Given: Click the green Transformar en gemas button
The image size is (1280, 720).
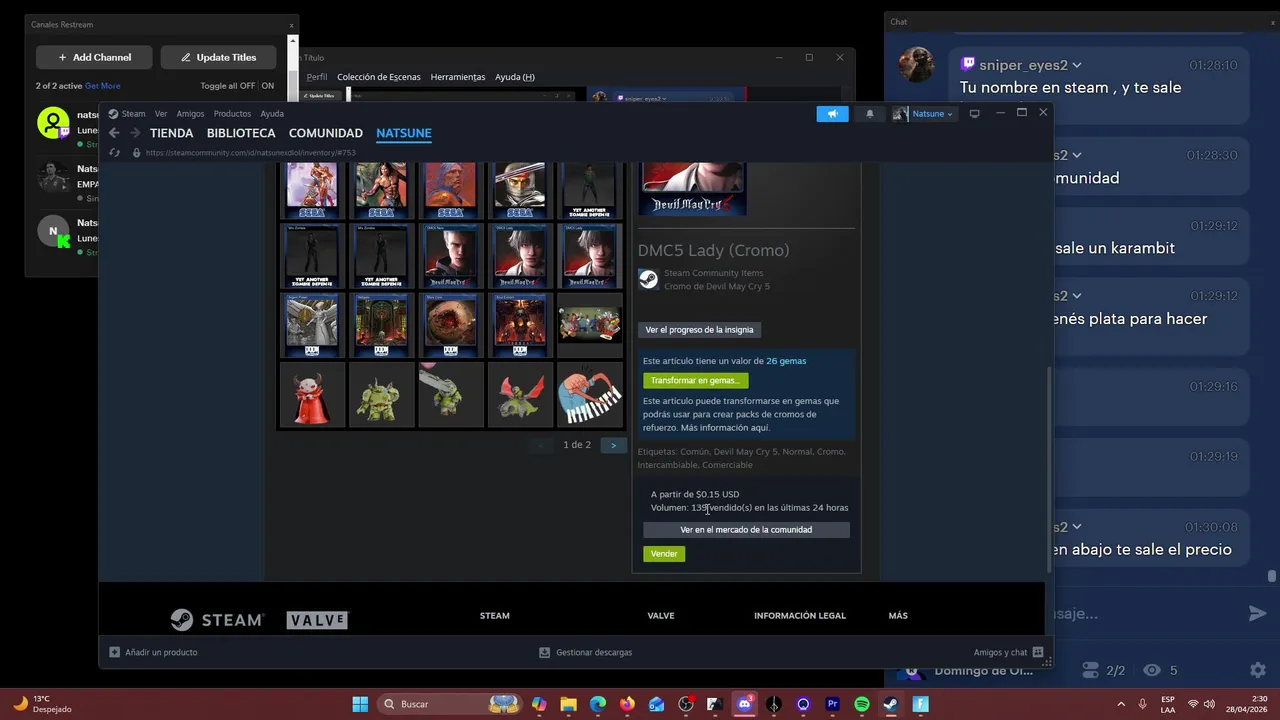Looking at the screenshot, I should [x=695, y=380].
